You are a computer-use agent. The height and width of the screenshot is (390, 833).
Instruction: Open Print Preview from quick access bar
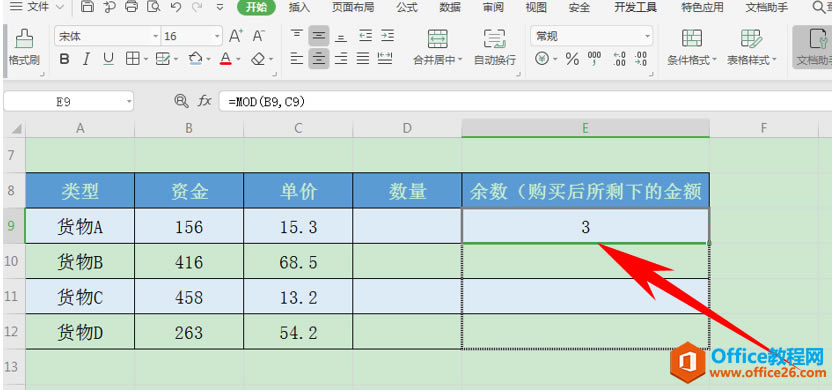[x=154, y=7]
